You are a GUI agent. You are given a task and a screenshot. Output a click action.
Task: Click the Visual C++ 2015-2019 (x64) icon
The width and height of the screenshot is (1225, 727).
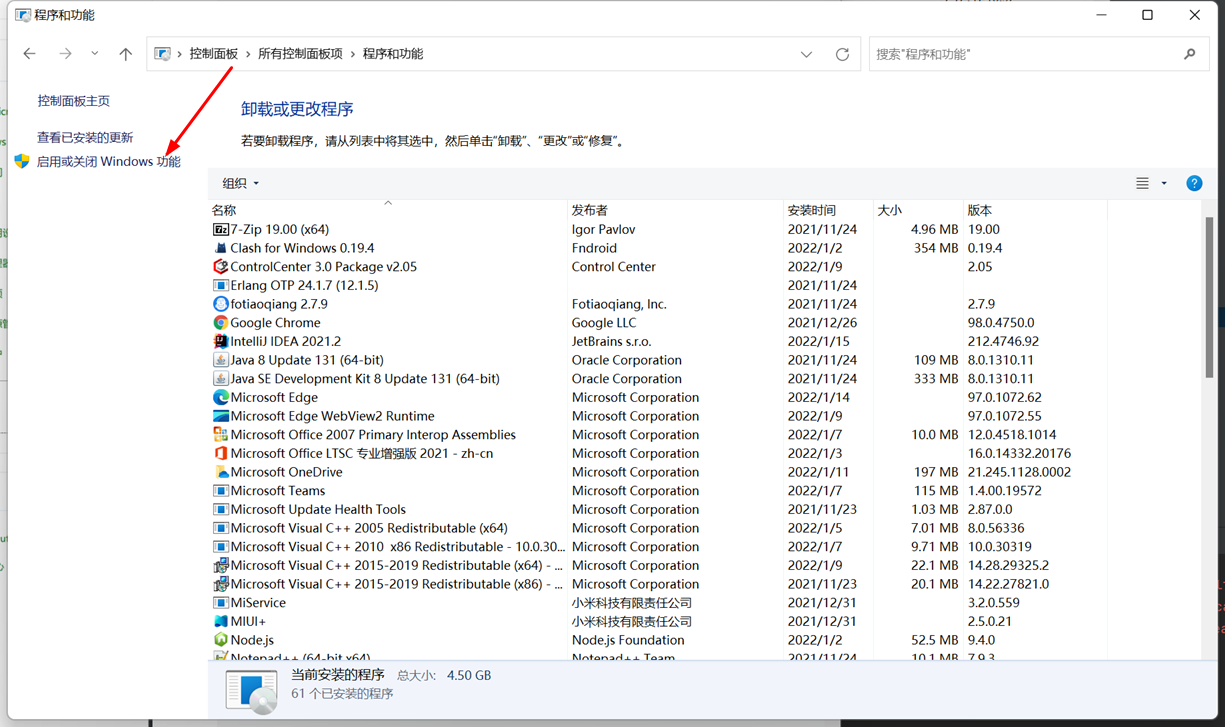tap(221, 565)
